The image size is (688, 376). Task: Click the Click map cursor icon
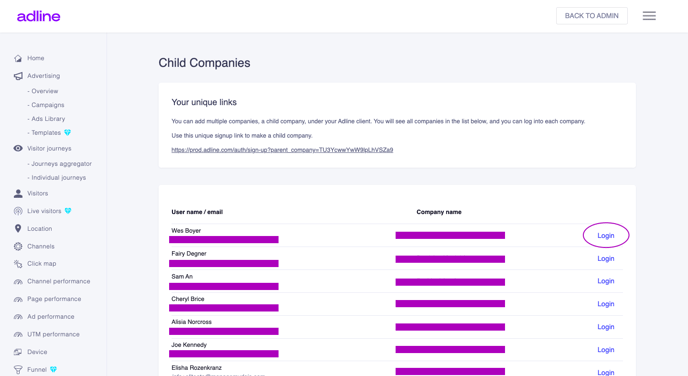tap(18, 264)
